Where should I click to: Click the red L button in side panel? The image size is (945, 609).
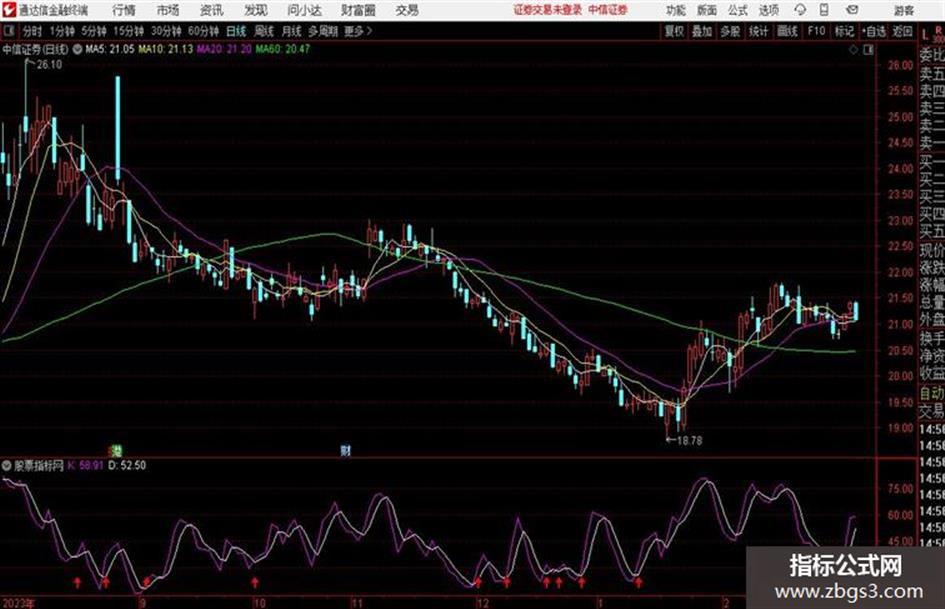[x=926, y=36]
